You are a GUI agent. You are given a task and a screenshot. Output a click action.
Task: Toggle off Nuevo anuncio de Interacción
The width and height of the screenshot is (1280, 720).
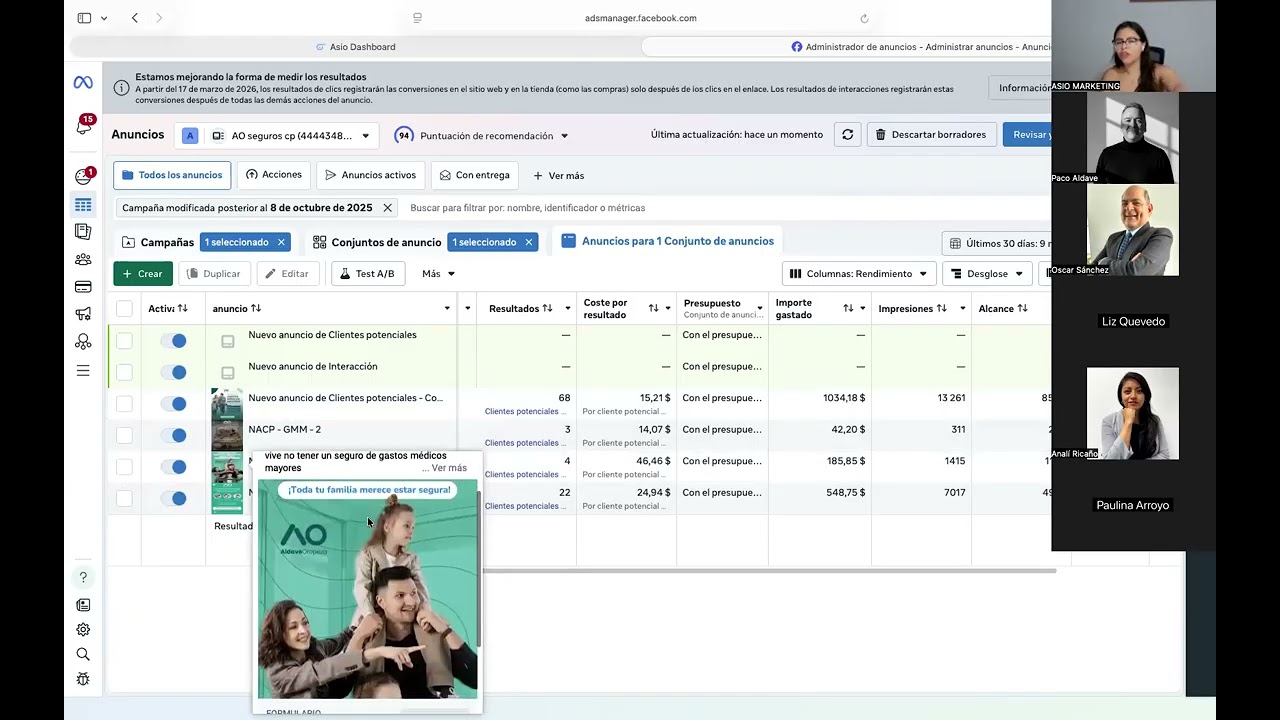point(173,372)
